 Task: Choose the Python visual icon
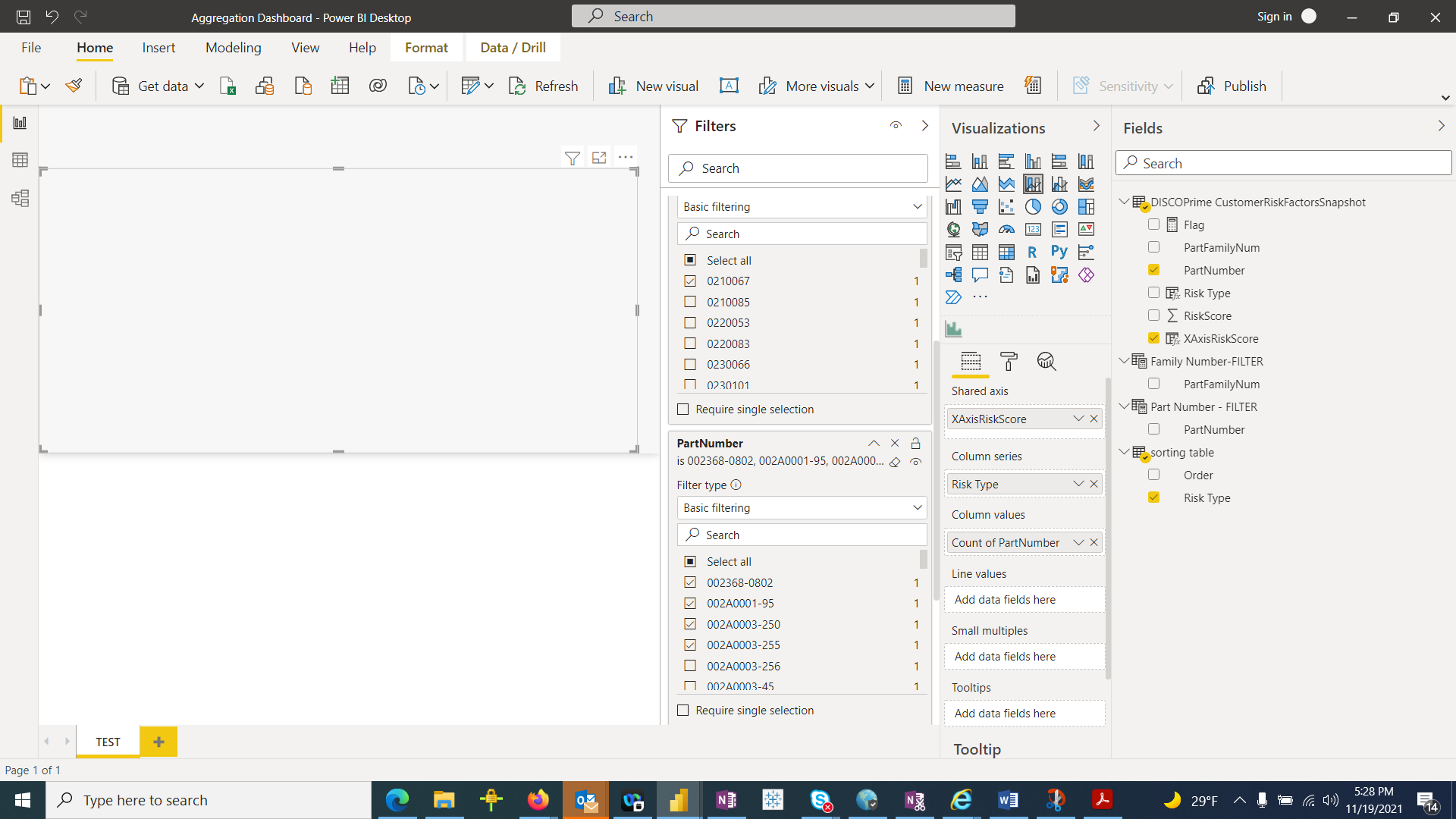(1059, 252)
